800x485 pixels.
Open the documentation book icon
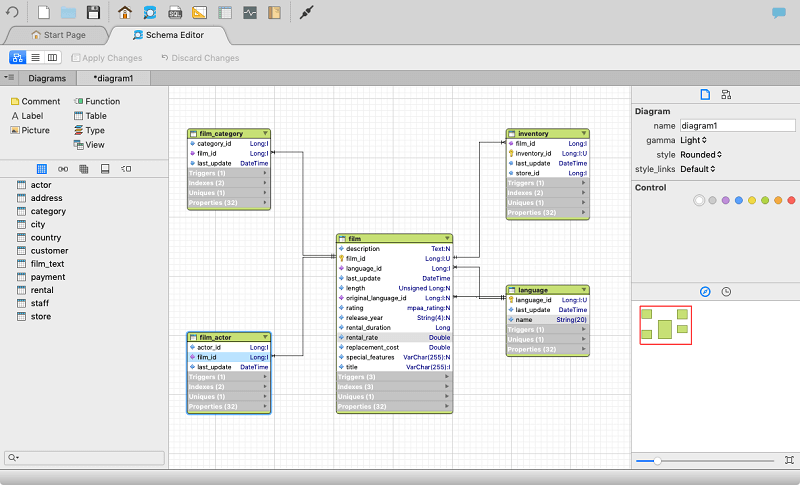[274, 12]
